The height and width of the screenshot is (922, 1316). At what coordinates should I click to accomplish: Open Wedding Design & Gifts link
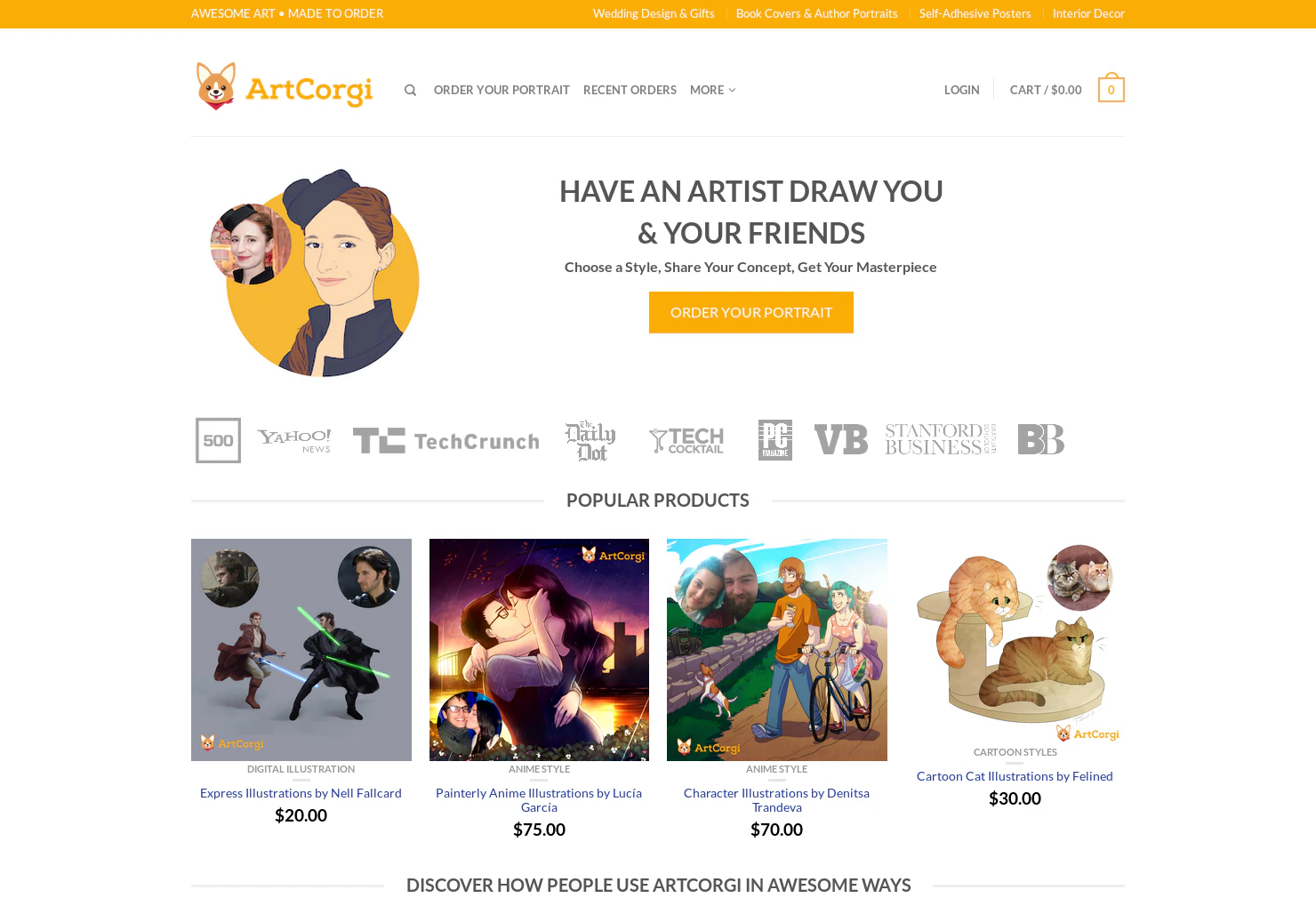click(654, 13)
